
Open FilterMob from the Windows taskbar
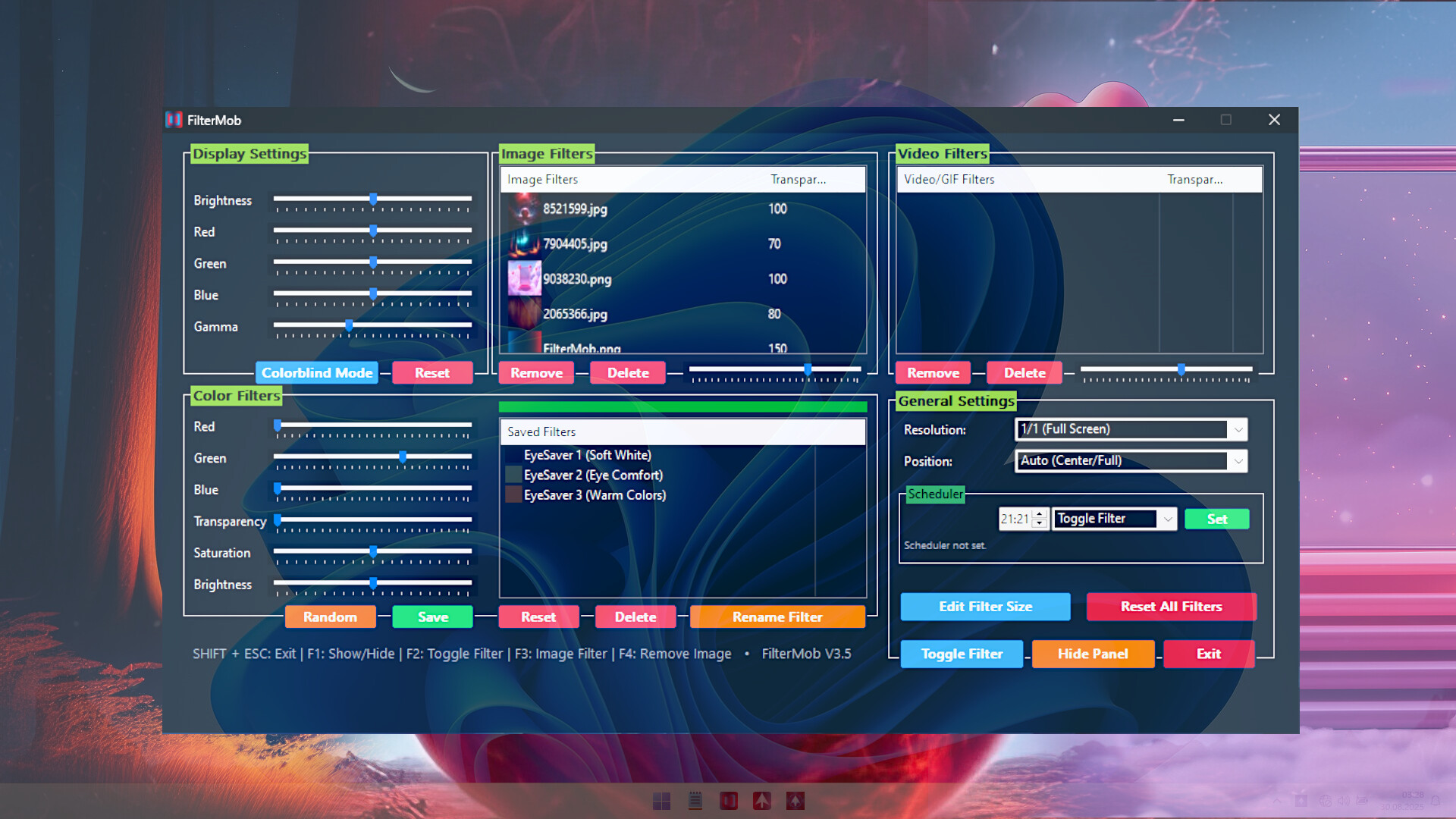click(729, 800)
